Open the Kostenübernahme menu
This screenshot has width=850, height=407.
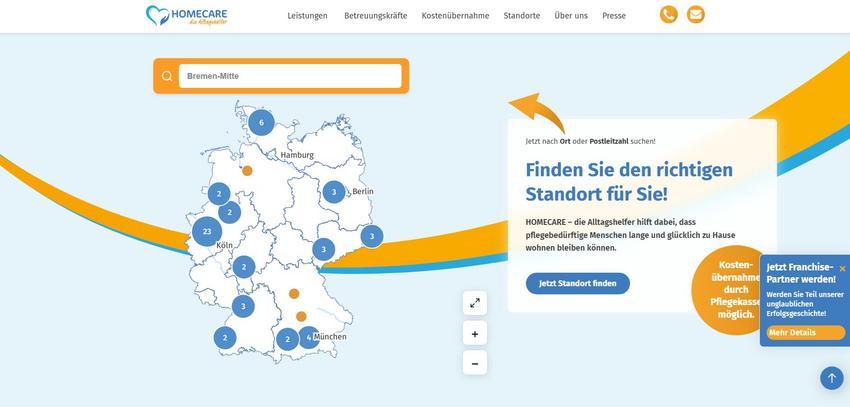pos(455,16)
